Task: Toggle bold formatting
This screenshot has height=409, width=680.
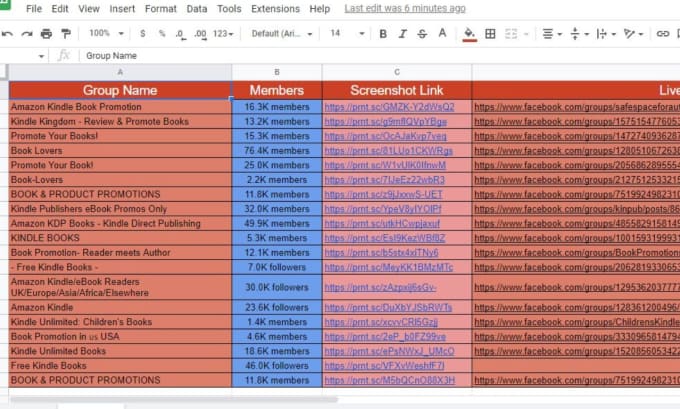Action: coord(383,33)
